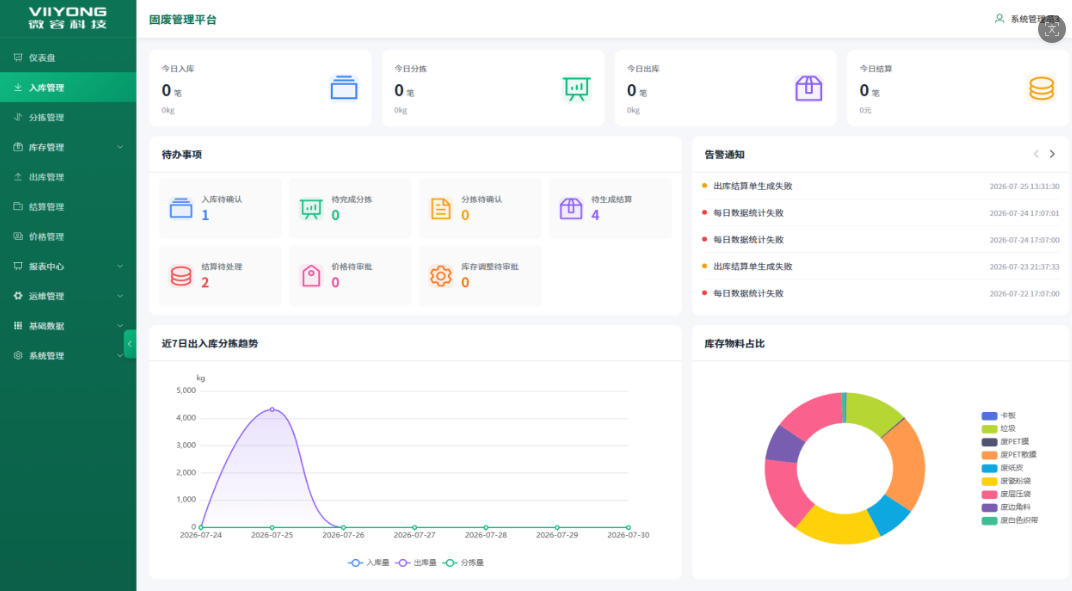Screen dimensions: 1072x591
Task: Toggle 入库量 series in chart legend
Action: (x=368, y=562)
